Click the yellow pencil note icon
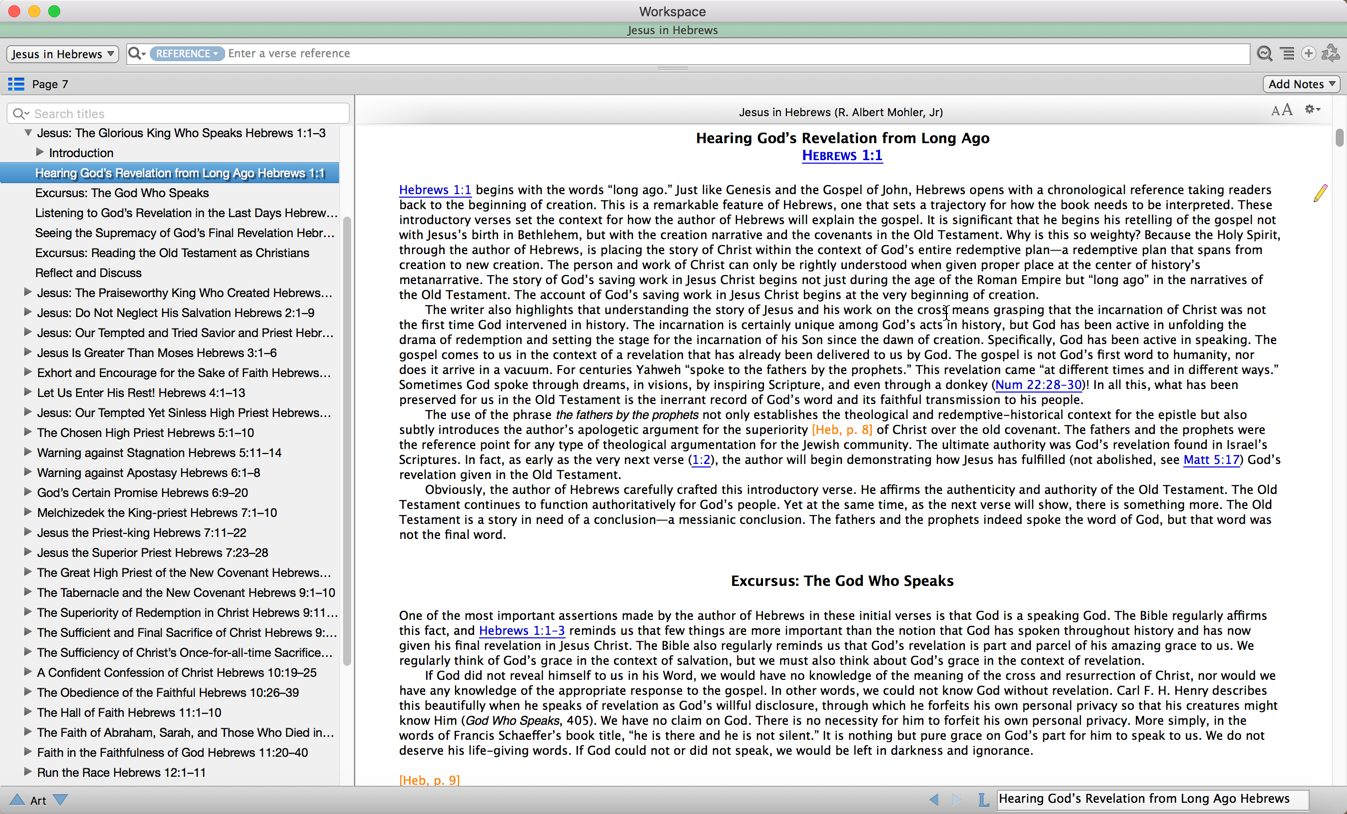This screenshot has height=814, width=1347. [1320, 192]
